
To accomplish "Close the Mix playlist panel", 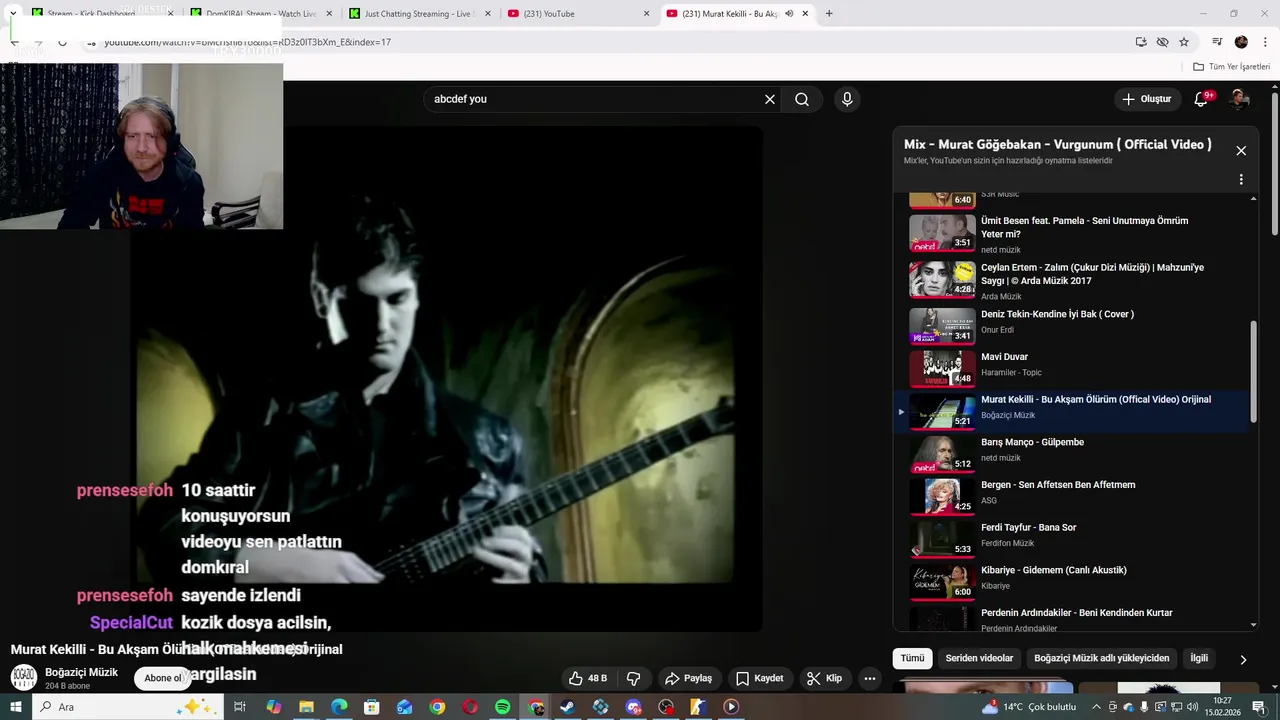I will [1241, 151].
